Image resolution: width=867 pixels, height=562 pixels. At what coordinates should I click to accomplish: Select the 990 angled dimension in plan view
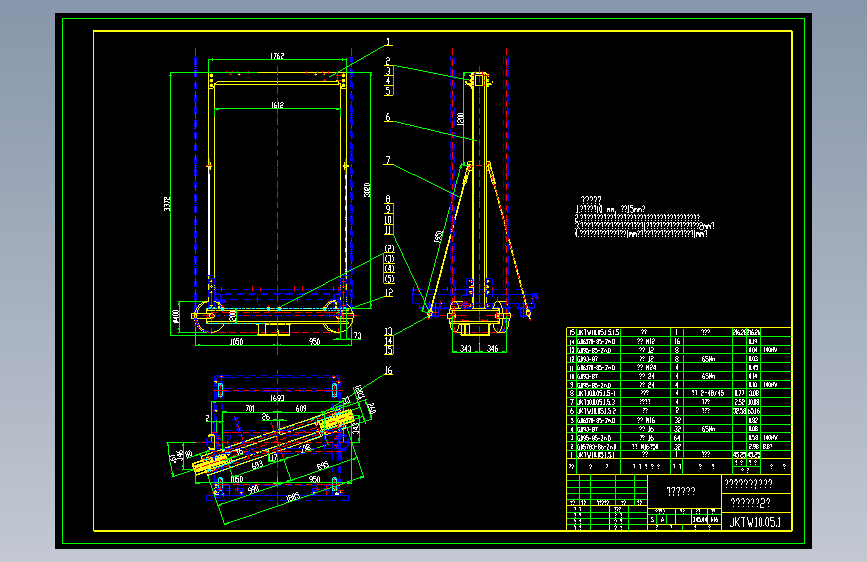[253, 490]
